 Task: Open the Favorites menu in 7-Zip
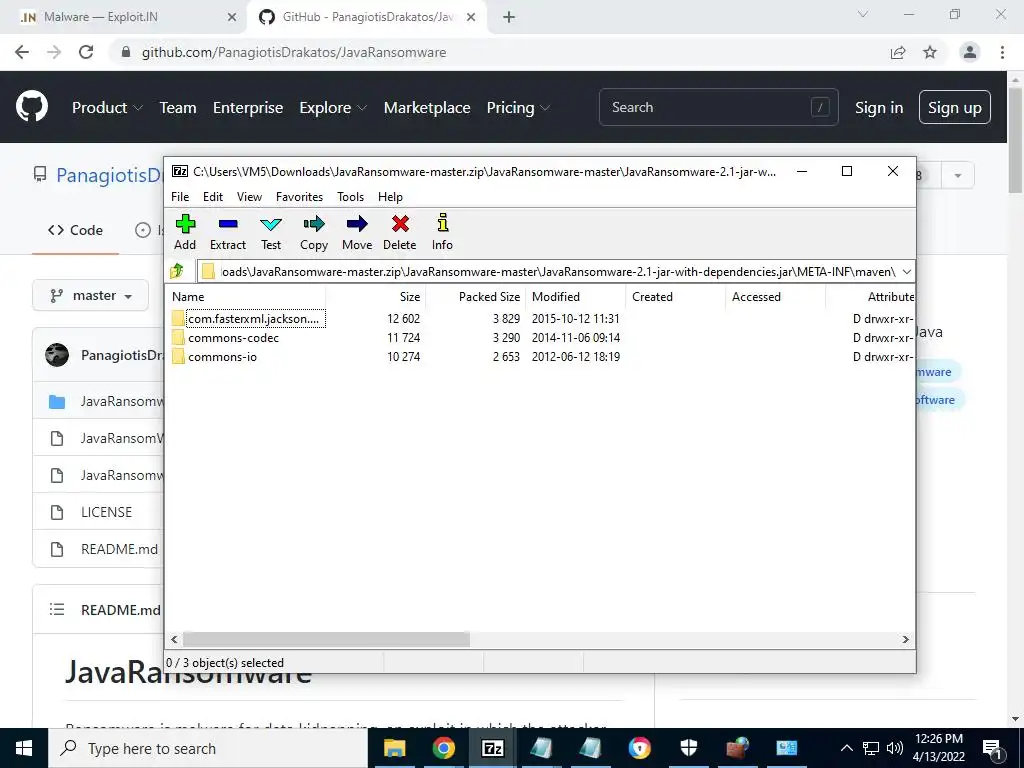(299, 197)
